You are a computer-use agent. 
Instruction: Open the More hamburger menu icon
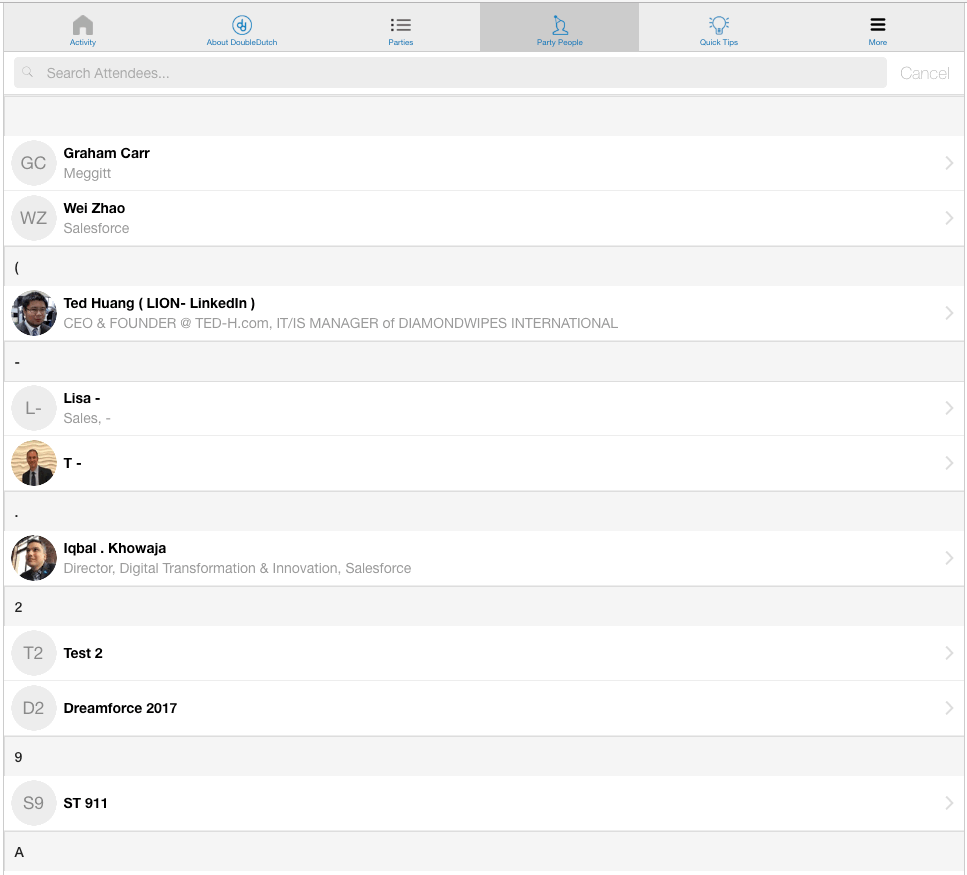click(878, 25)
